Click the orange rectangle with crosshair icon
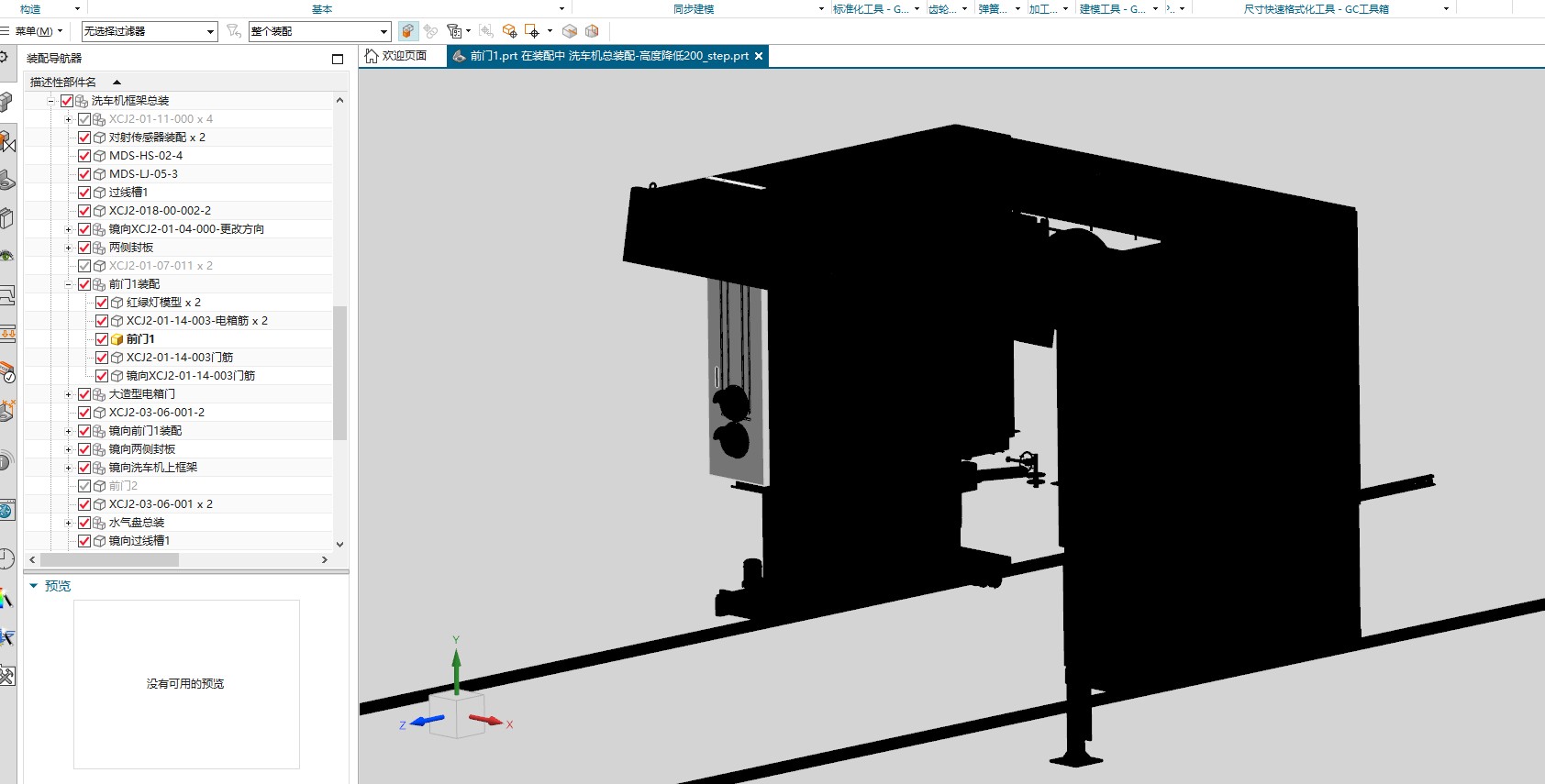1545x784 pixels. (532, 31)
